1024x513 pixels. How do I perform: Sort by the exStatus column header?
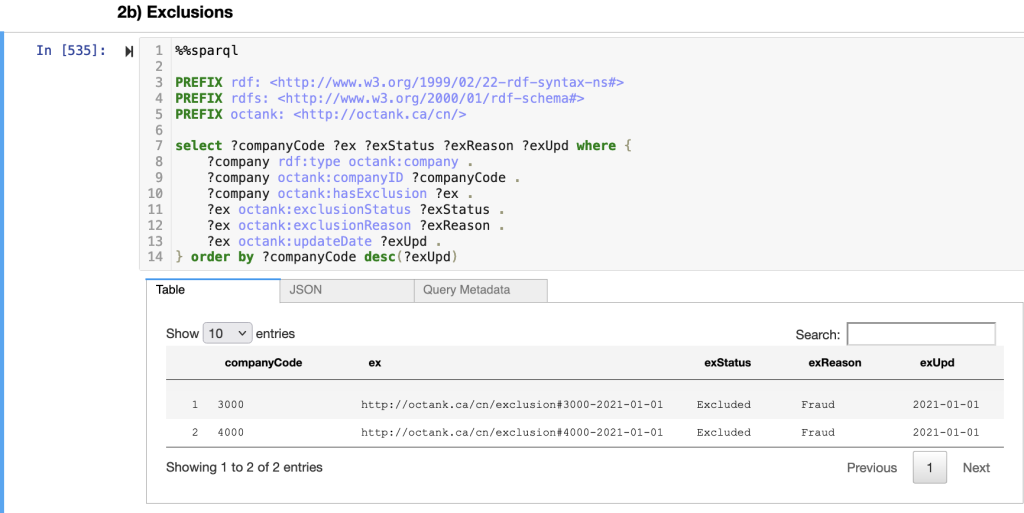point(727,363)
